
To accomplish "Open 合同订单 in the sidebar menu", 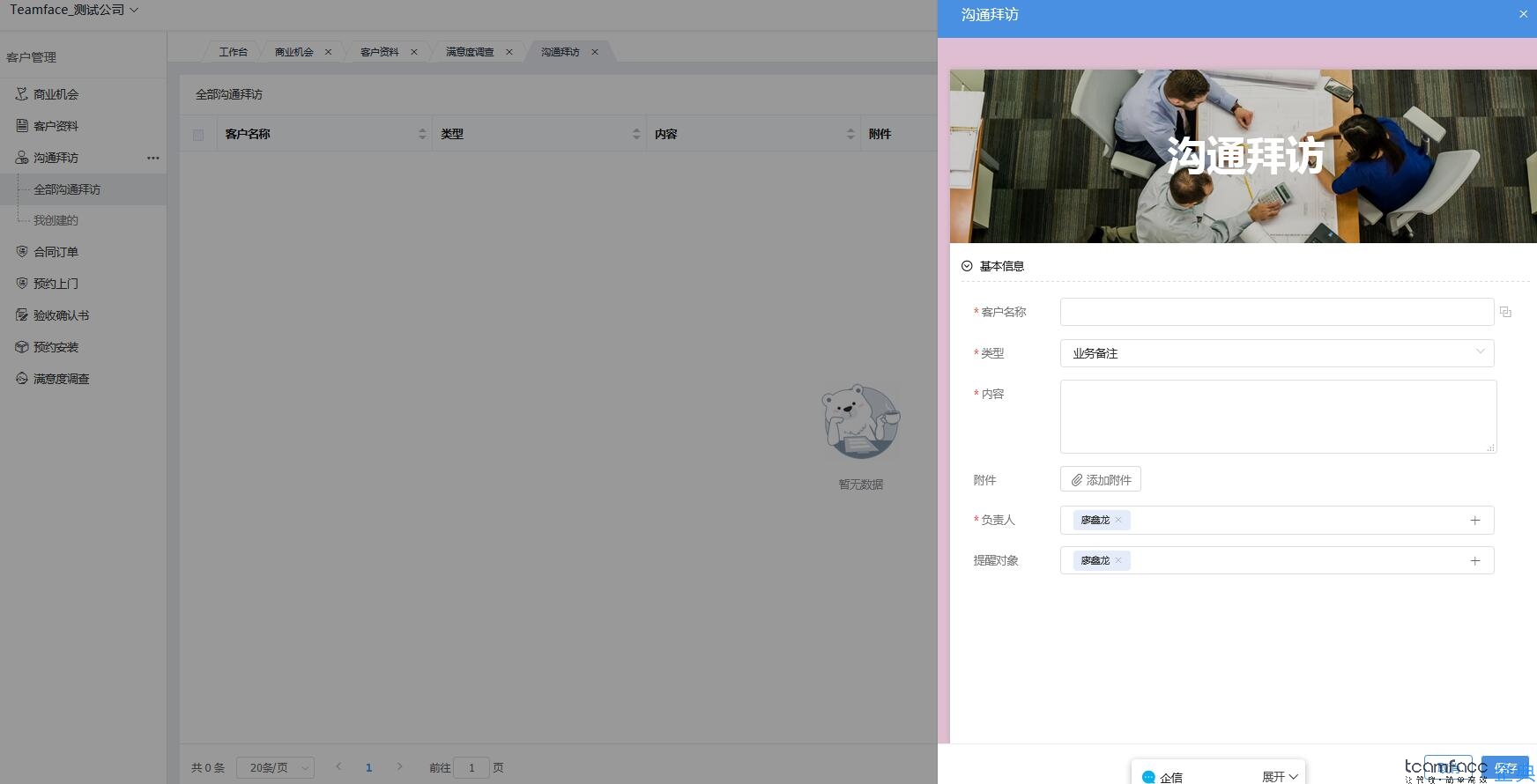I will [x=56, y=252].
